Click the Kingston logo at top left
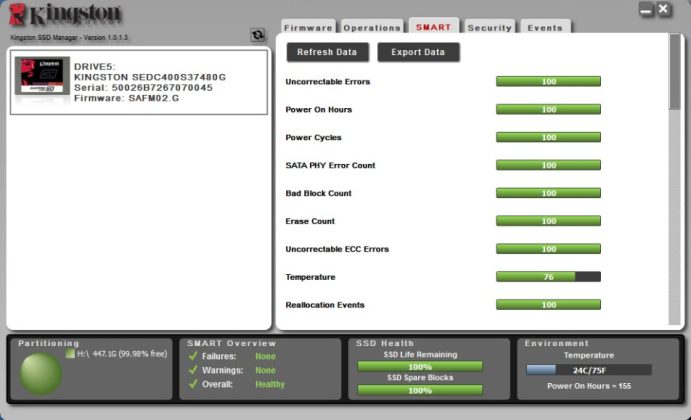The image size is (691, 420). 65,15
